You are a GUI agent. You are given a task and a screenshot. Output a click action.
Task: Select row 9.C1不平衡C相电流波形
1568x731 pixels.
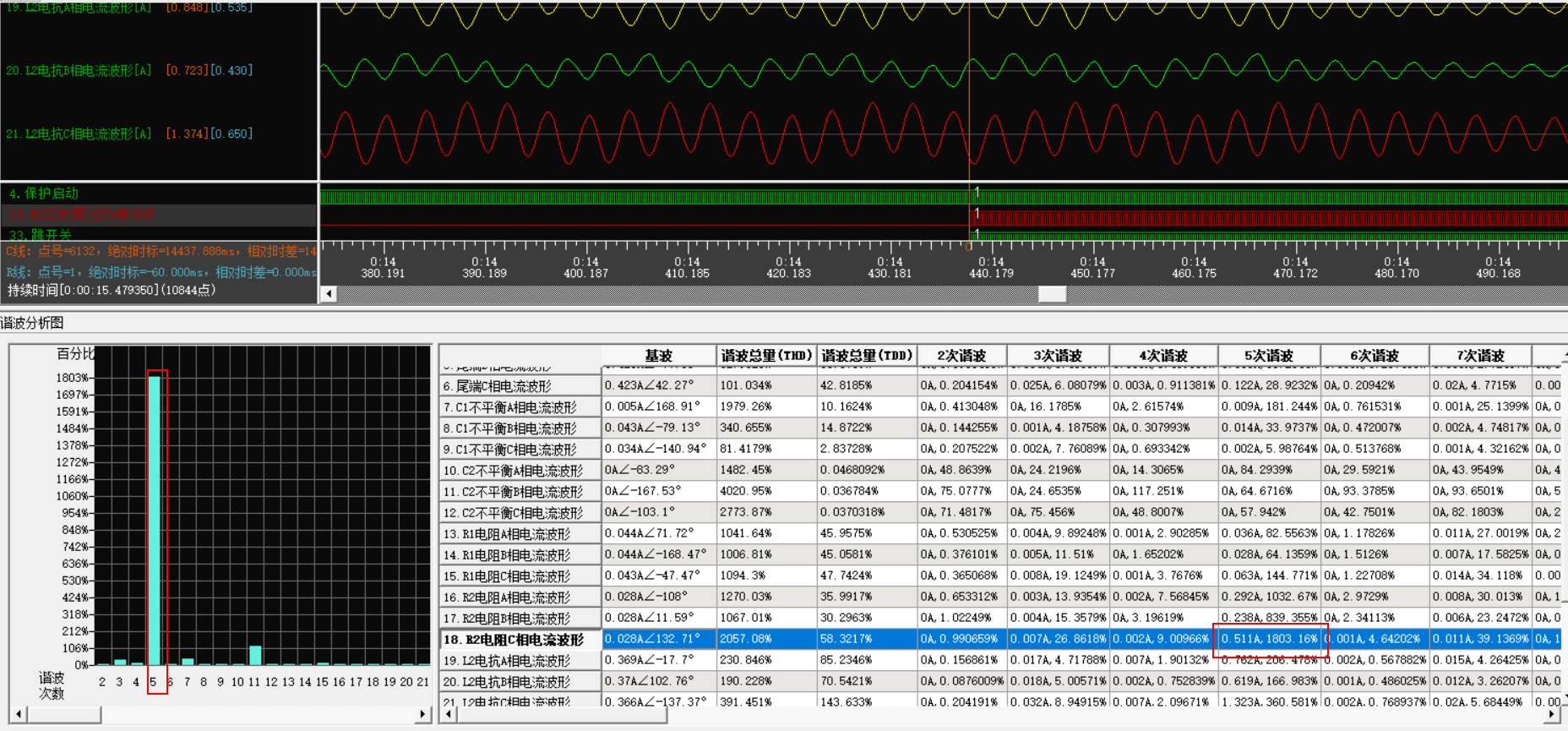(520, 450)
